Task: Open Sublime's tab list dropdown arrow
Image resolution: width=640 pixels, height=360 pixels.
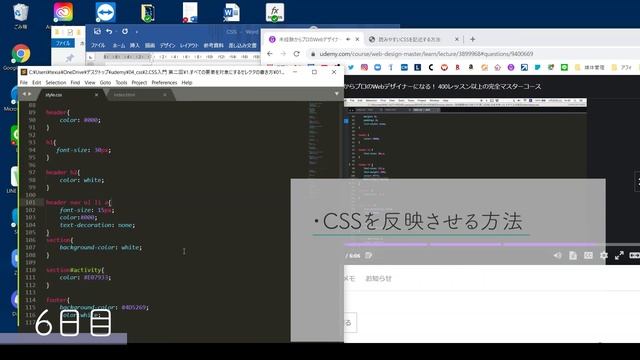Action: click(x=336, y=94)
